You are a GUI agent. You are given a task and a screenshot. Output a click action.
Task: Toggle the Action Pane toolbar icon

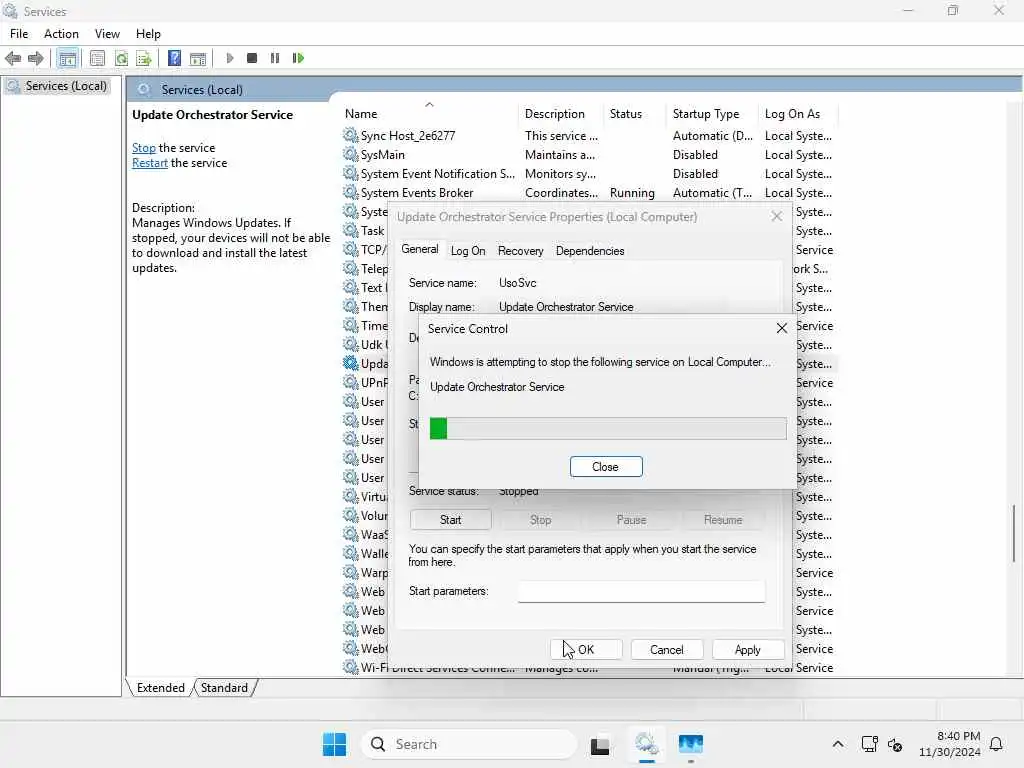(x=198, y=58)
